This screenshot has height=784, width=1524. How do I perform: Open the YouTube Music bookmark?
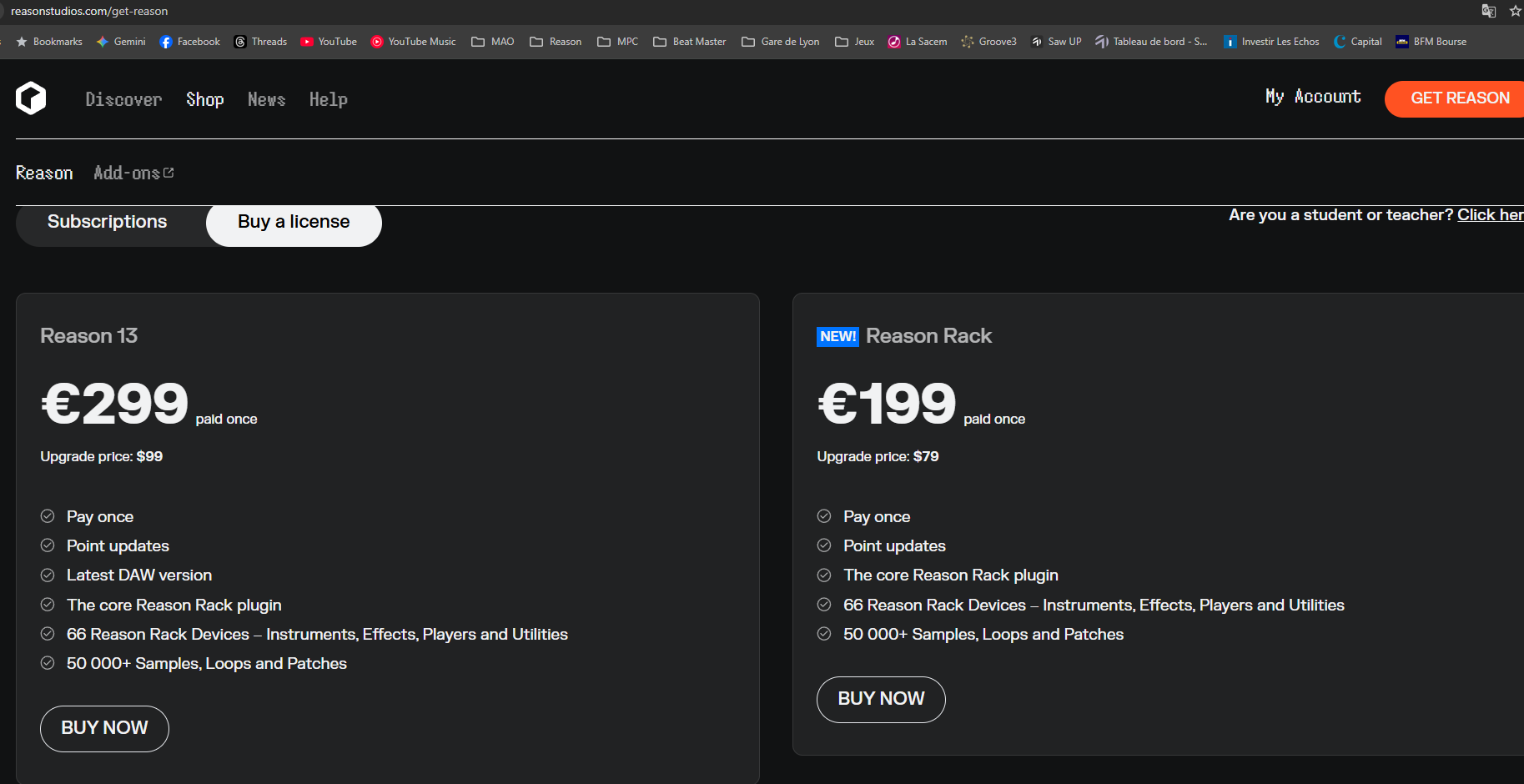tap(414, 42)
